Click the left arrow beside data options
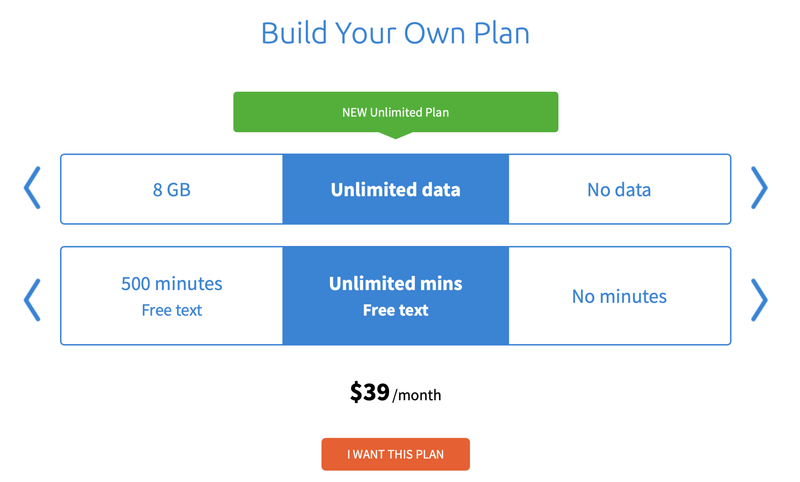Screen dimensions: 800x482 click(x=33, y=188)
